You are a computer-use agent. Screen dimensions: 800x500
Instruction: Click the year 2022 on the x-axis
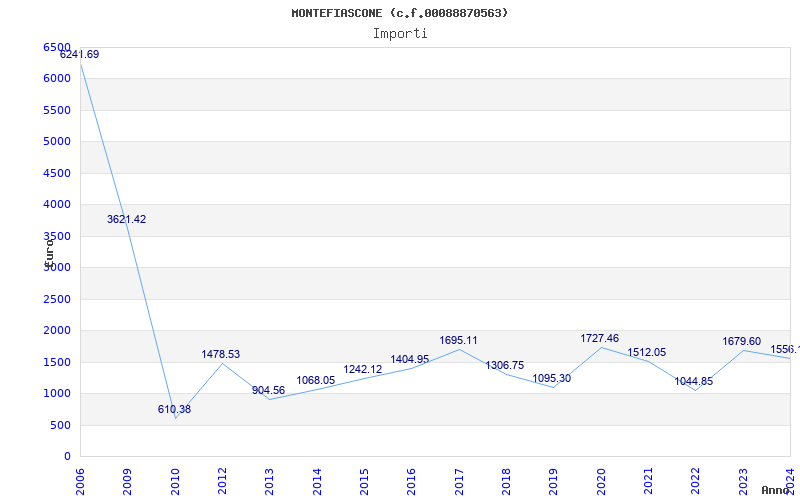point(695,482)
